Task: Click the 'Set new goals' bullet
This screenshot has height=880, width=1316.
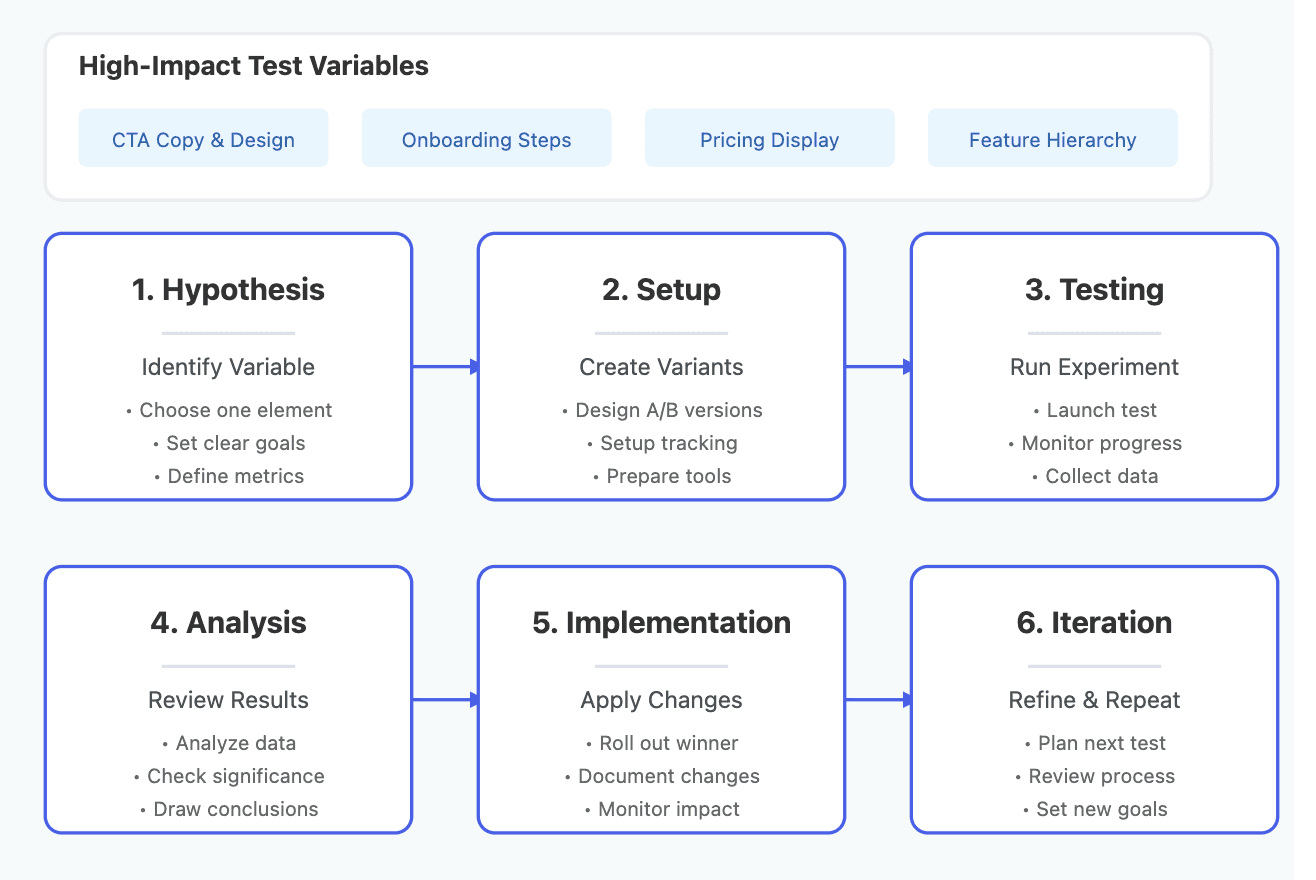Action: [1094, 809]
